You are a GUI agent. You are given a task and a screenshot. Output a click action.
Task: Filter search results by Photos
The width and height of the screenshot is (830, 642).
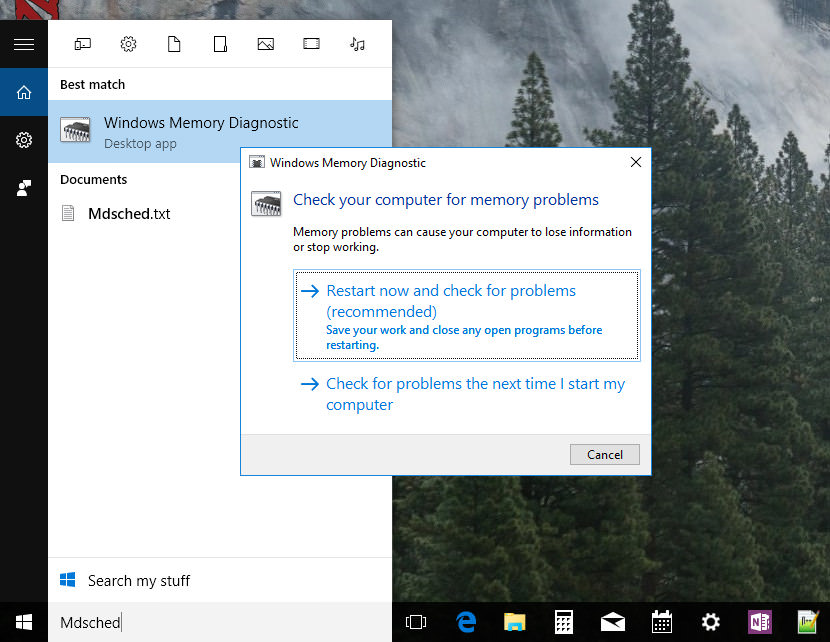(x=266, y=44)
